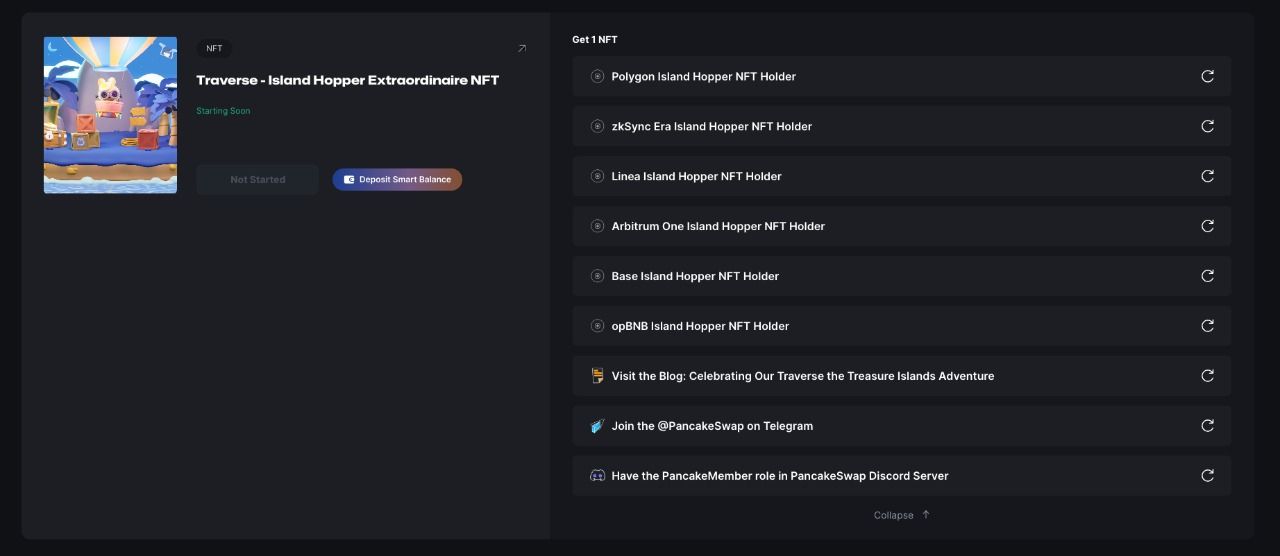Refresh the Linea Island Hopper task status
1280x556 pixels.
[1207, 176]
